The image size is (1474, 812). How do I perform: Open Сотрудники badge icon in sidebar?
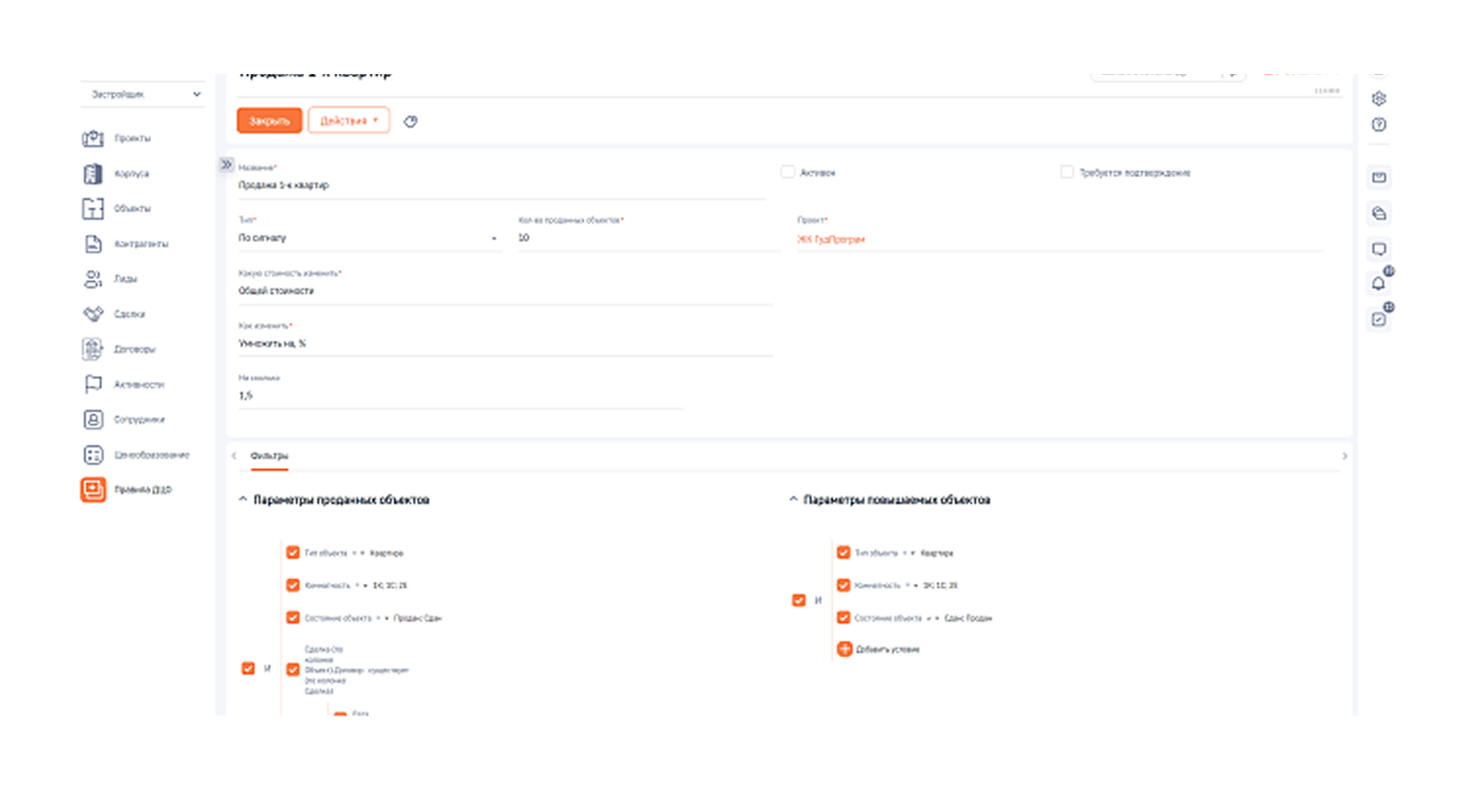(x=93, y=420)
